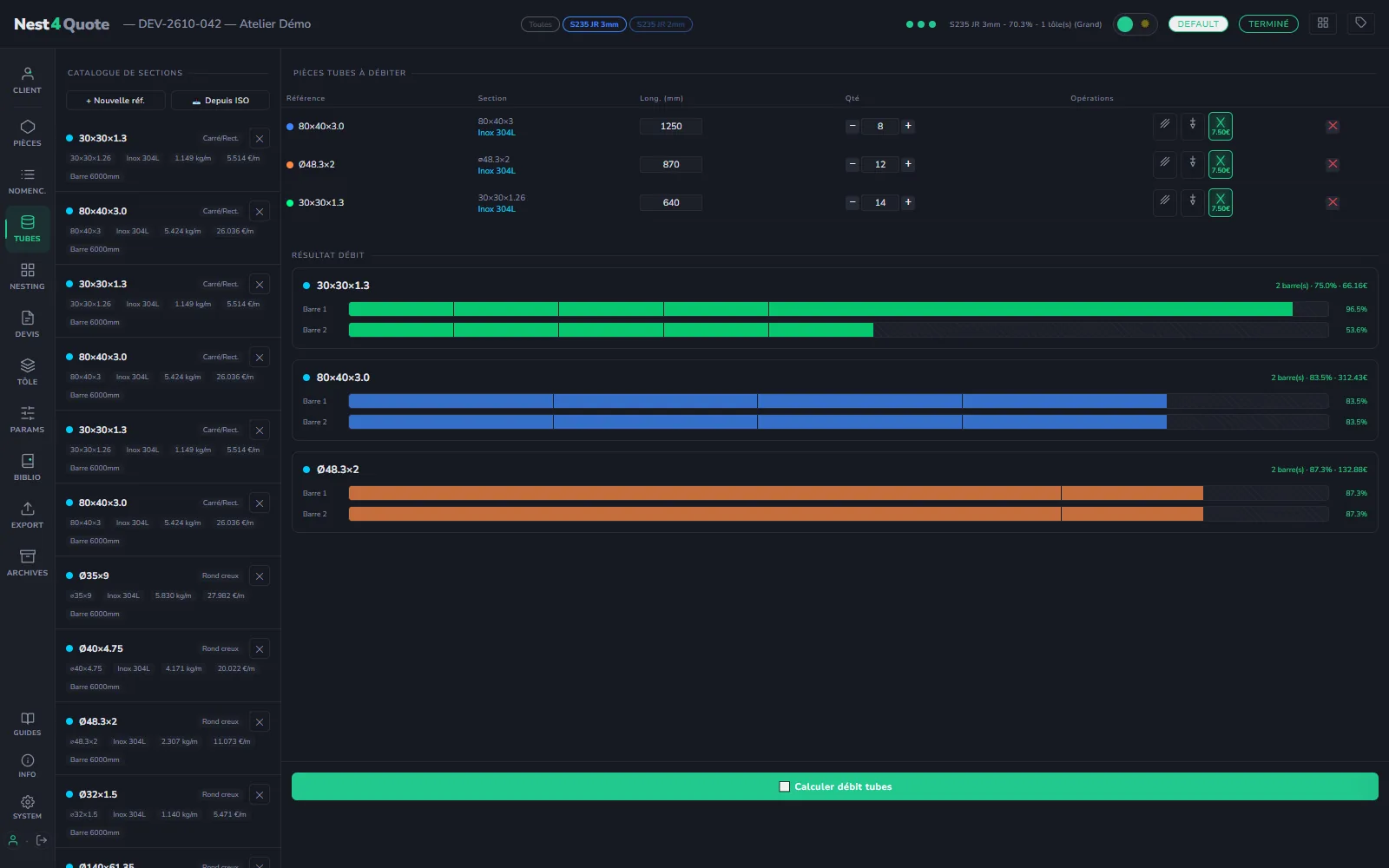Open the Nesting sidebar section
Screen dimensions: 1389x868
click(x=27, y=276)
